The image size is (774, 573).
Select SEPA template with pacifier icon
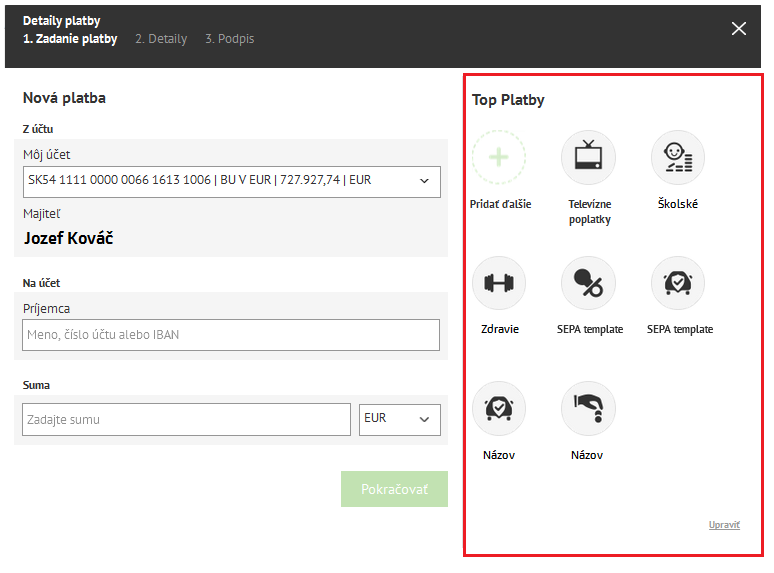[588, 283]
